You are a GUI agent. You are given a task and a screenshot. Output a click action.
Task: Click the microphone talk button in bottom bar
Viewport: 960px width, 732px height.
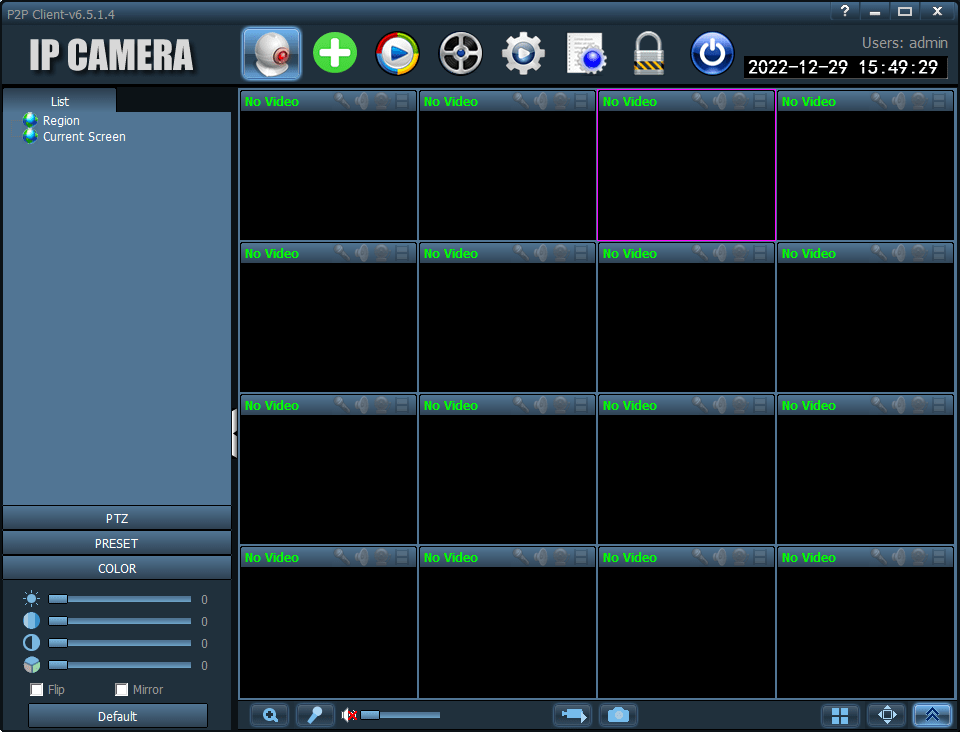[x=315, y=715]
